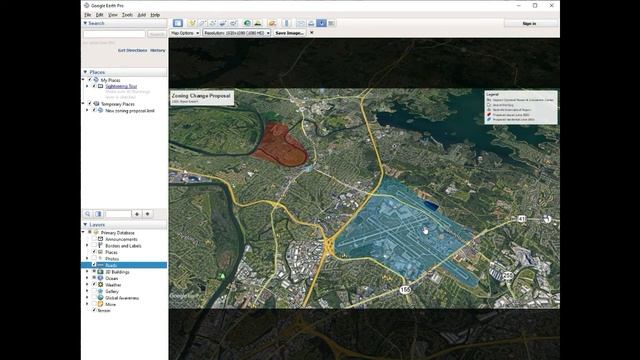Click the History link
This screenshot has height=360, width=640.
pyautogui.click(x=158, y=50)
